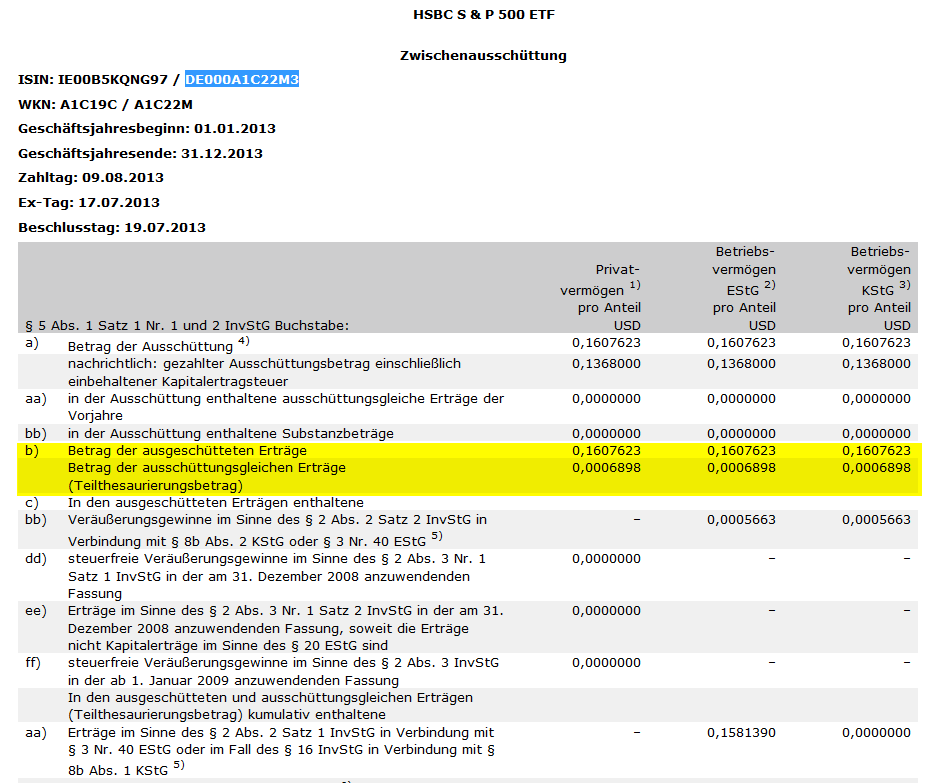Click the Geschäftsjahresbeginn 01.01.2013 line
The image size is (929, 783).
point(147,129)
